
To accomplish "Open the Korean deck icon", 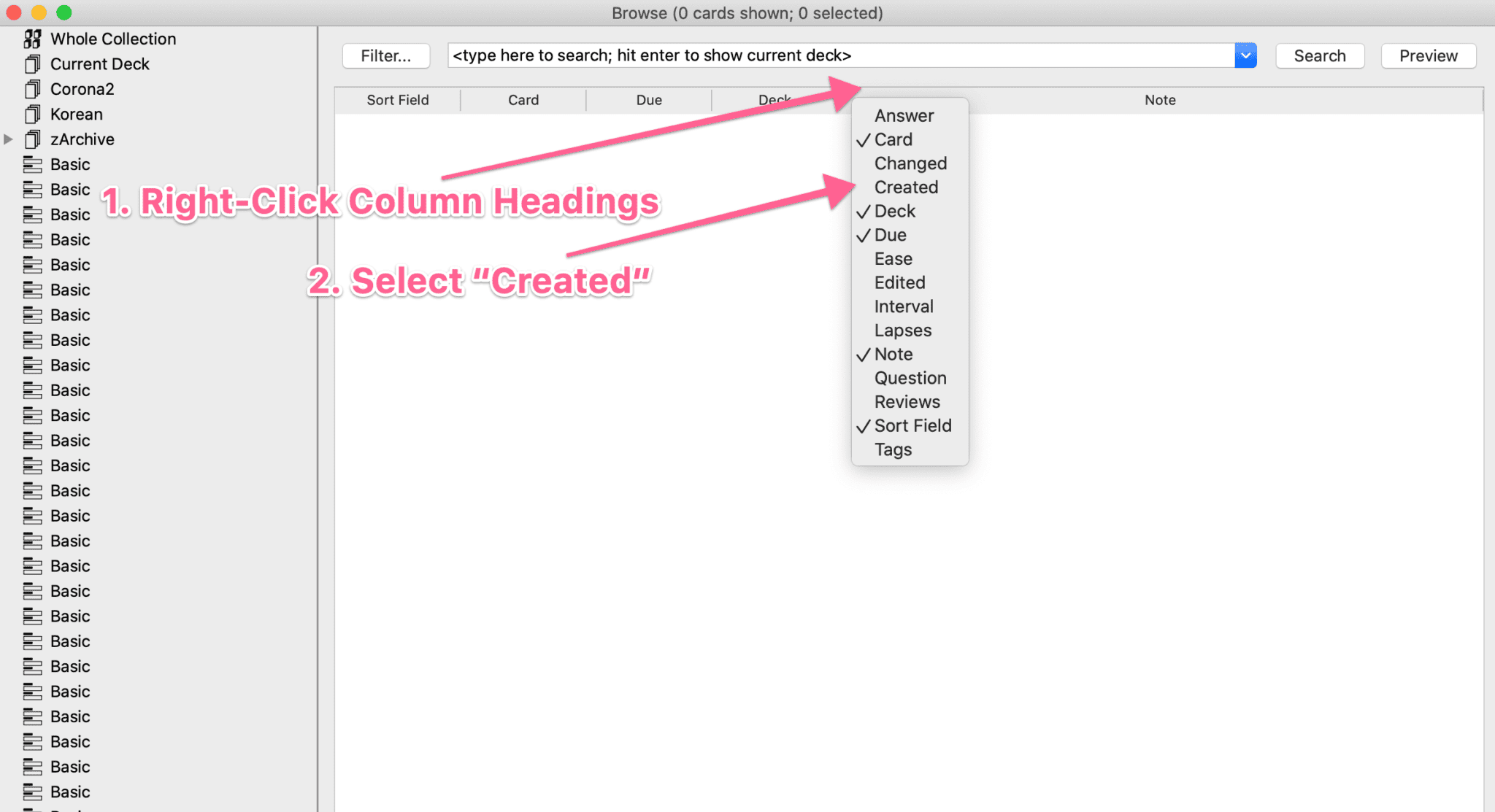I will pyautogui.click(x=32, y=115).
